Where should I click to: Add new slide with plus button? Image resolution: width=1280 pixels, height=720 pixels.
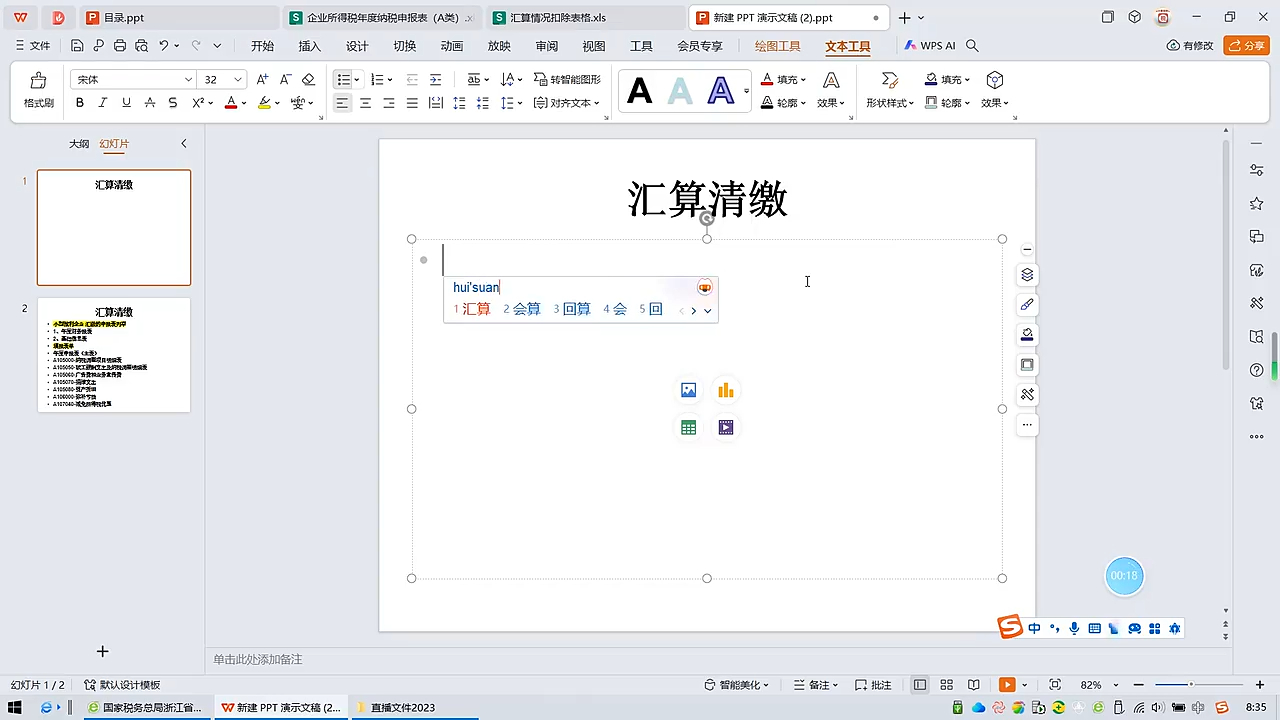pos(102,651)
